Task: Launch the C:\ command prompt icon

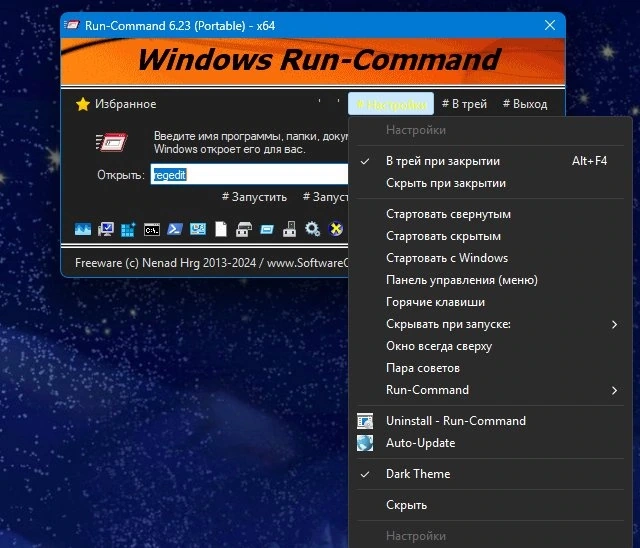Action: [152, 230]
